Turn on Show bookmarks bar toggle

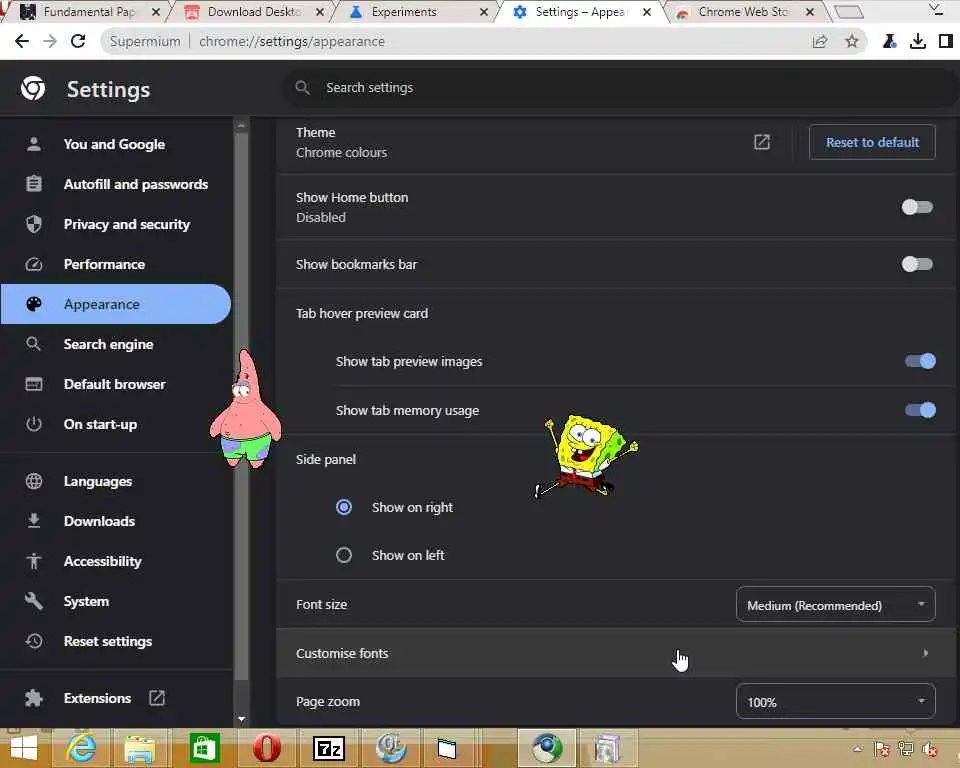click(917, 264)
